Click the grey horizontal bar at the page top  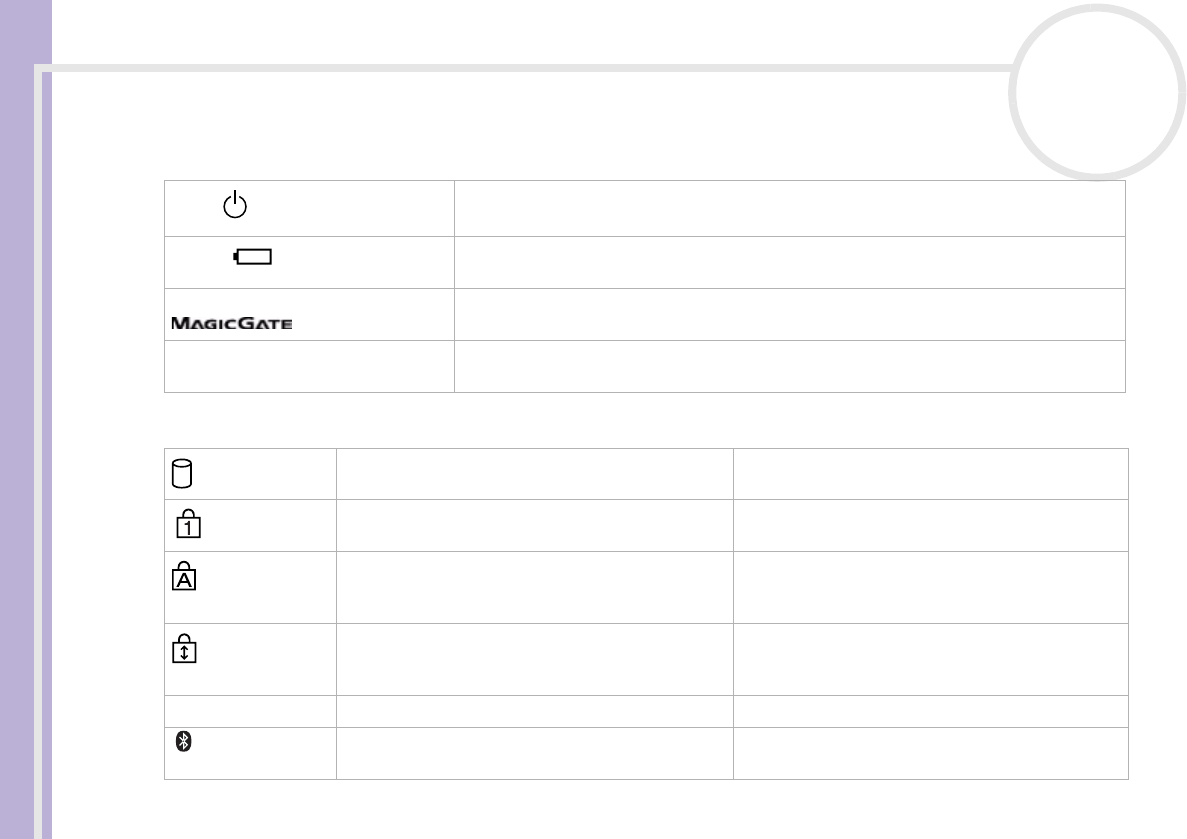(520, 69)
